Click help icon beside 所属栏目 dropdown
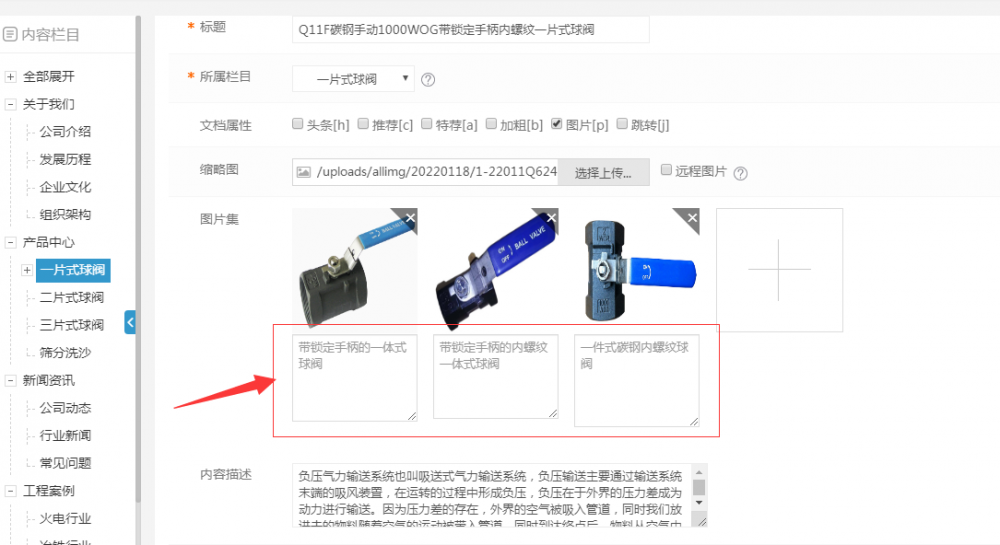 428,80
